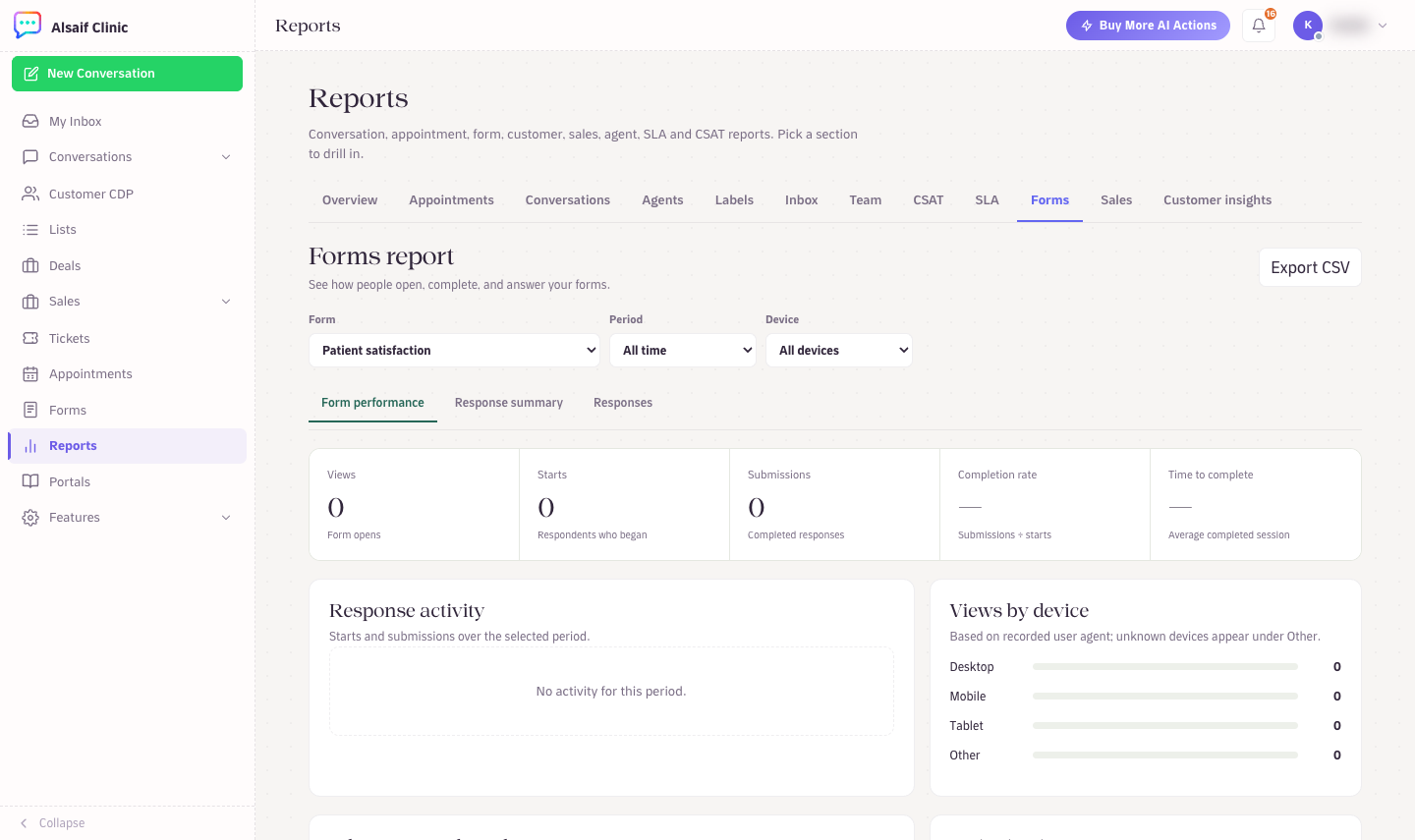Open the Form selector dropdown
The width and height of the screenshot is (1415, 840).
point(454,351)
